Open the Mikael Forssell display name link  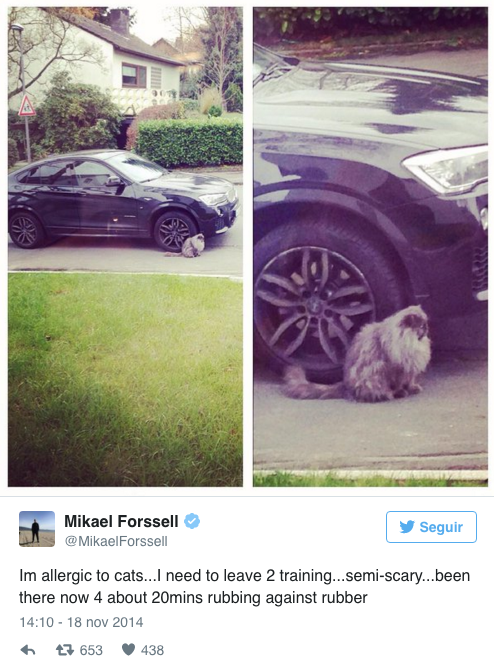click(x=121, y=521)
